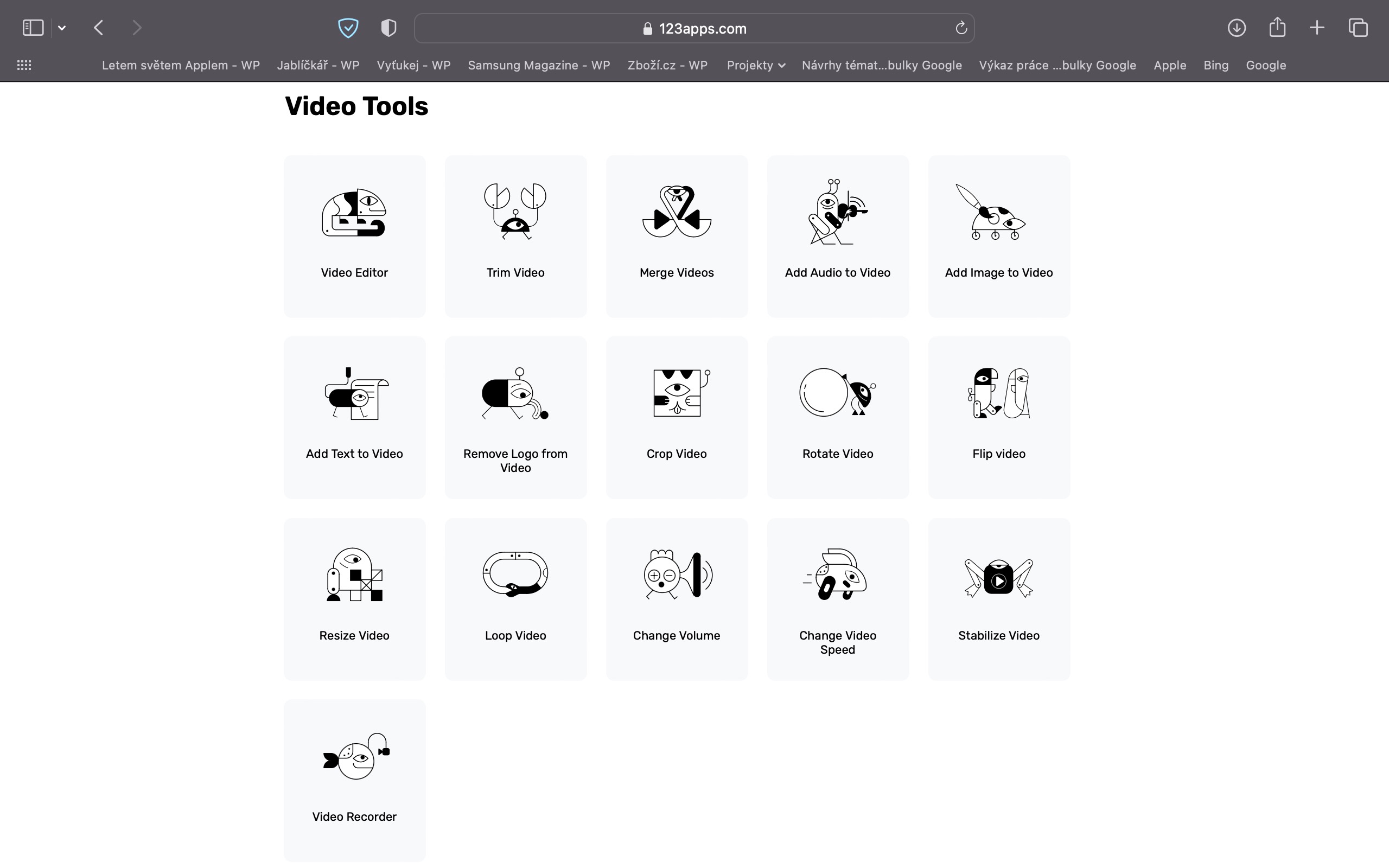Viewport: 1389px width, 868px height.
Task: Open the Video Editor tool icon
Action: click(354, 213)
